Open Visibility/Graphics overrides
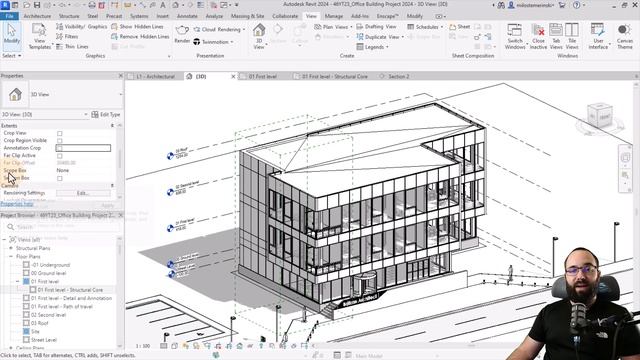The height and width of the screenshot is (360, 640). [81, 27]
